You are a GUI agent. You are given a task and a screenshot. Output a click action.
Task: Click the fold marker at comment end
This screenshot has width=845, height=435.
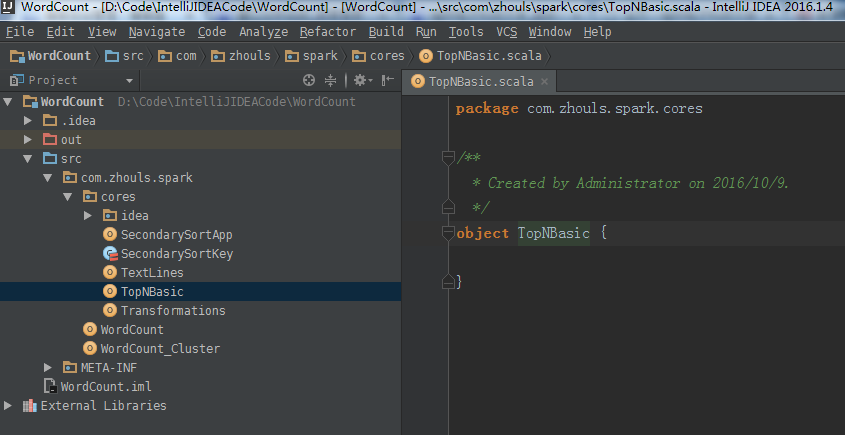448,207
